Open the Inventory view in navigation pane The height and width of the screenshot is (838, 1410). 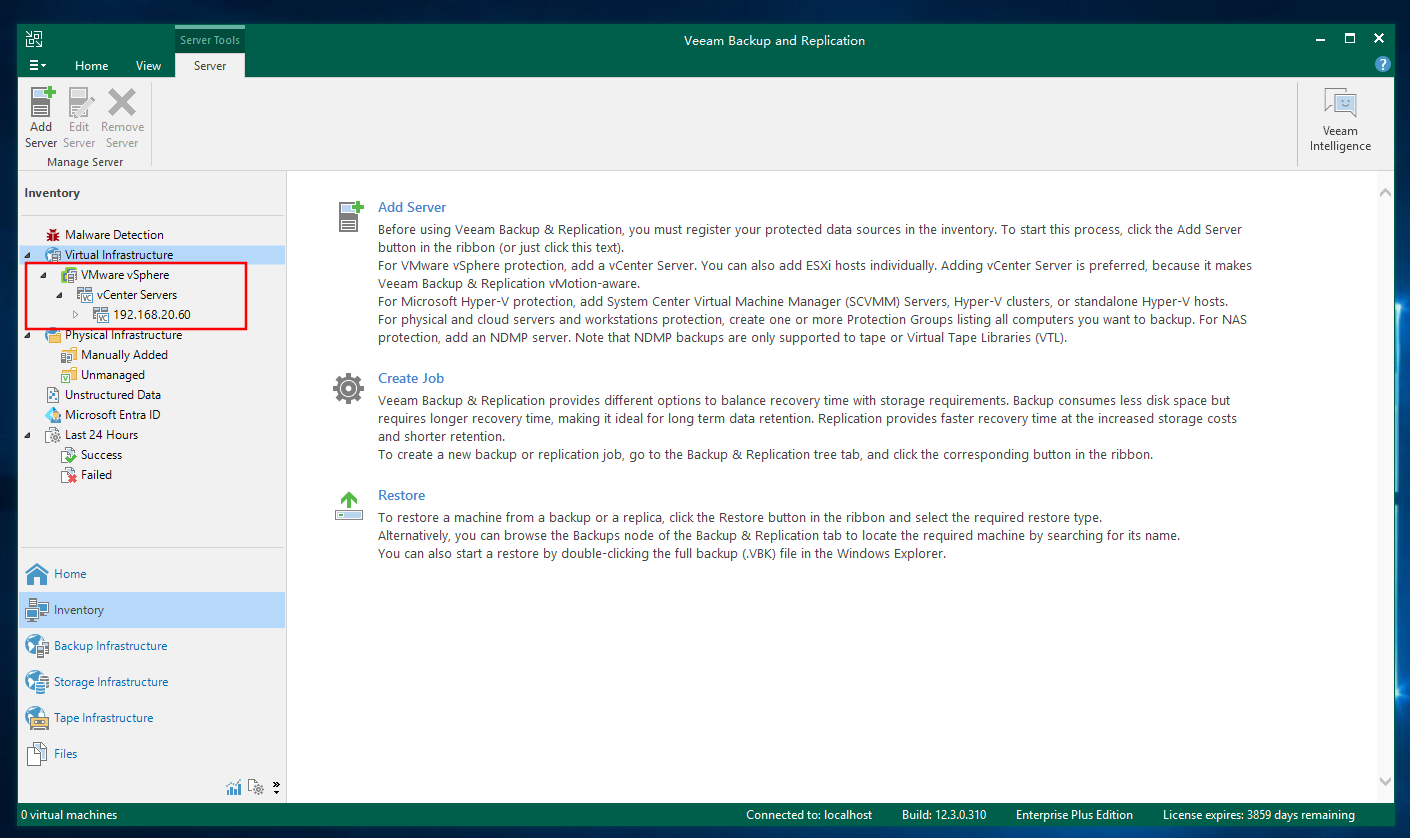(x=152, y=610)
